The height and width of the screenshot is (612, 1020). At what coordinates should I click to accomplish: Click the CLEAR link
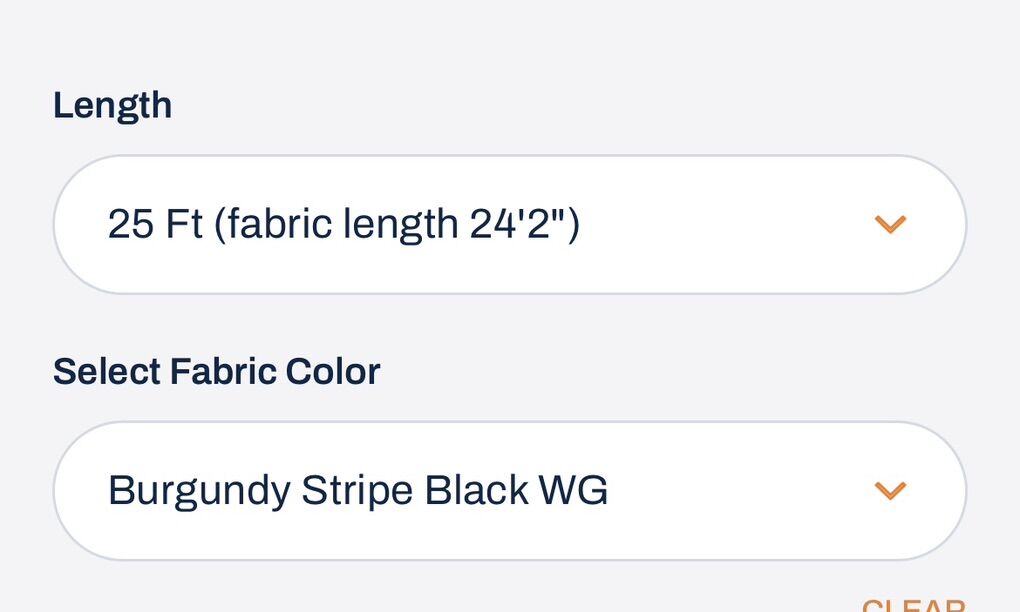[913, 604]
